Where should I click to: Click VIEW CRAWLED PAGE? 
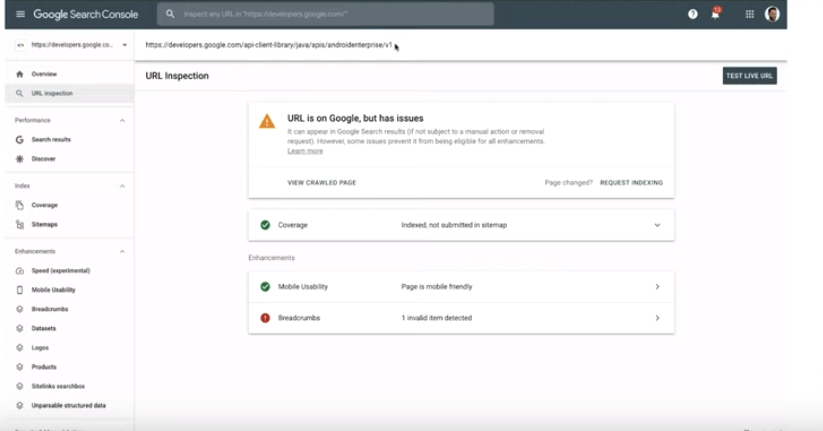click(322, 183)
